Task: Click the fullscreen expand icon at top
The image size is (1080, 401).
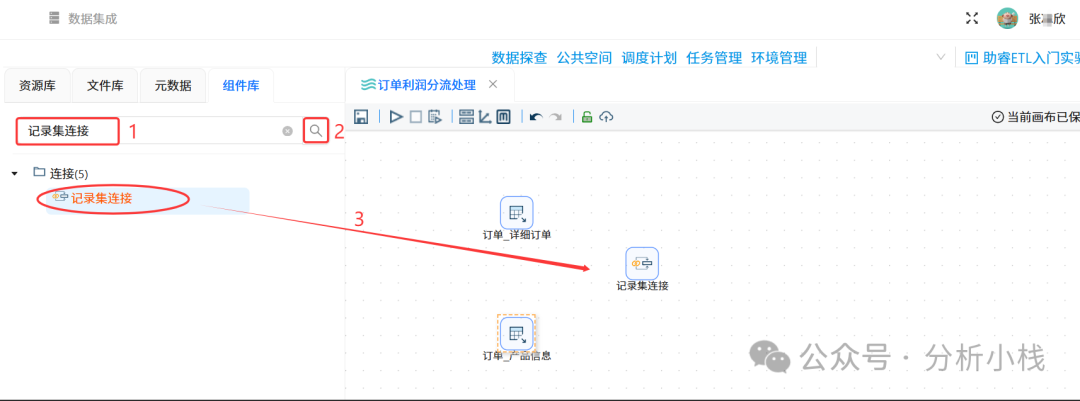Action: point(972,19)
